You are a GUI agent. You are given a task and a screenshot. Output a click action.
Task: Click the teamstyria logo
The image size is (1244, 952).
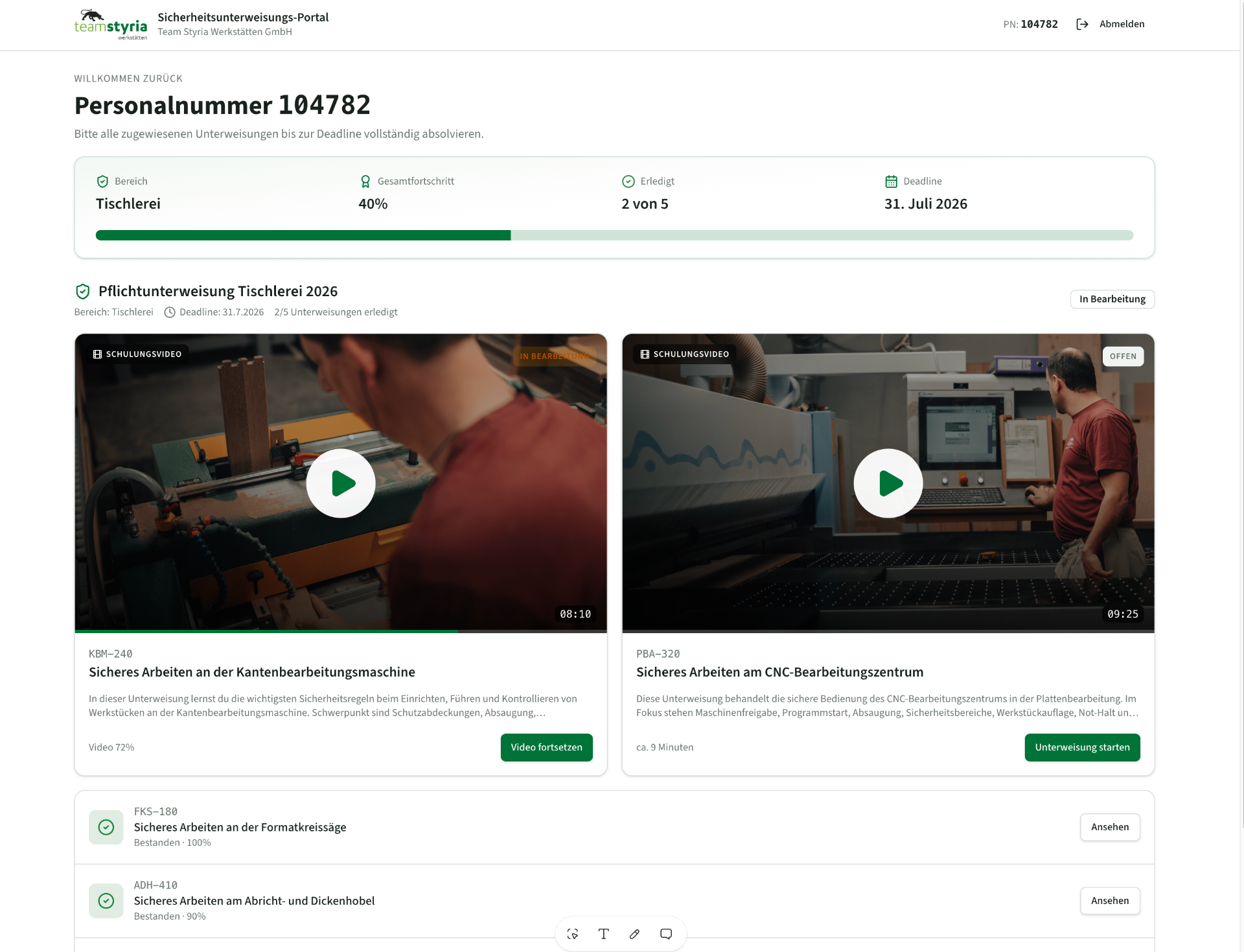coord(111,25)
